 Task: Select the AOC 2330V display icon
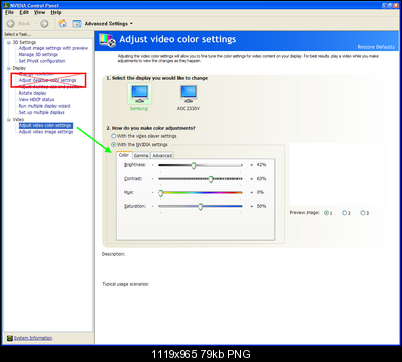188,94
